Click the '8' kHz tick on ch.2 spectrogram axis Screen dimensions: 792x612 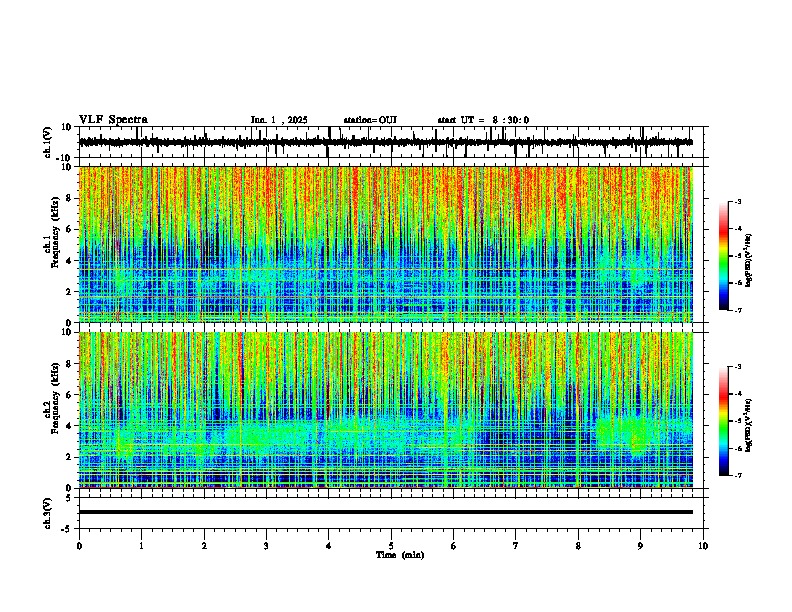[70, 363]
